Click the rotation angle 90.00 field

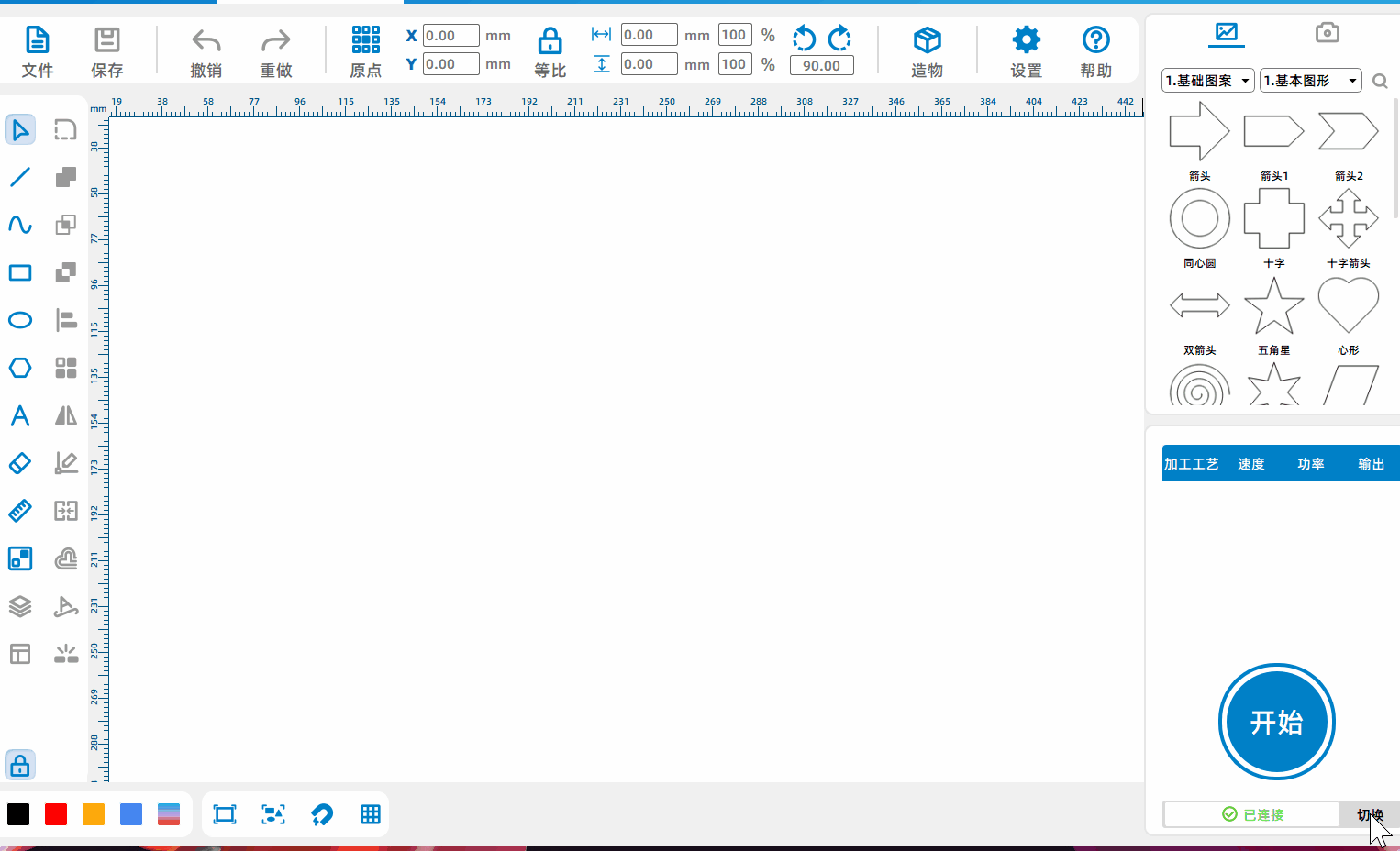[x=822, y=66]
